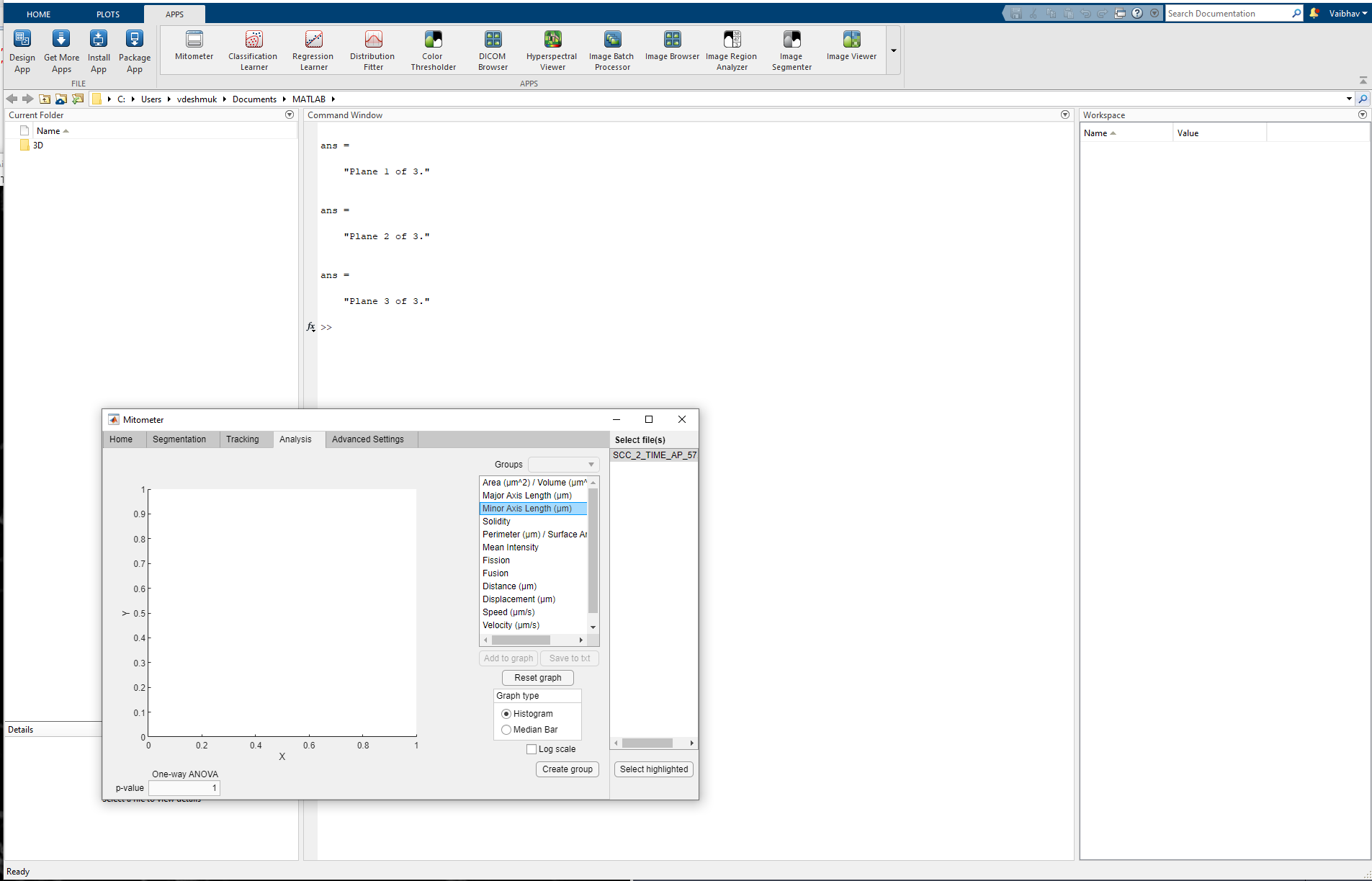Enable Log scale for the graph
1372x881 pixels.
(x=532, y=749)
